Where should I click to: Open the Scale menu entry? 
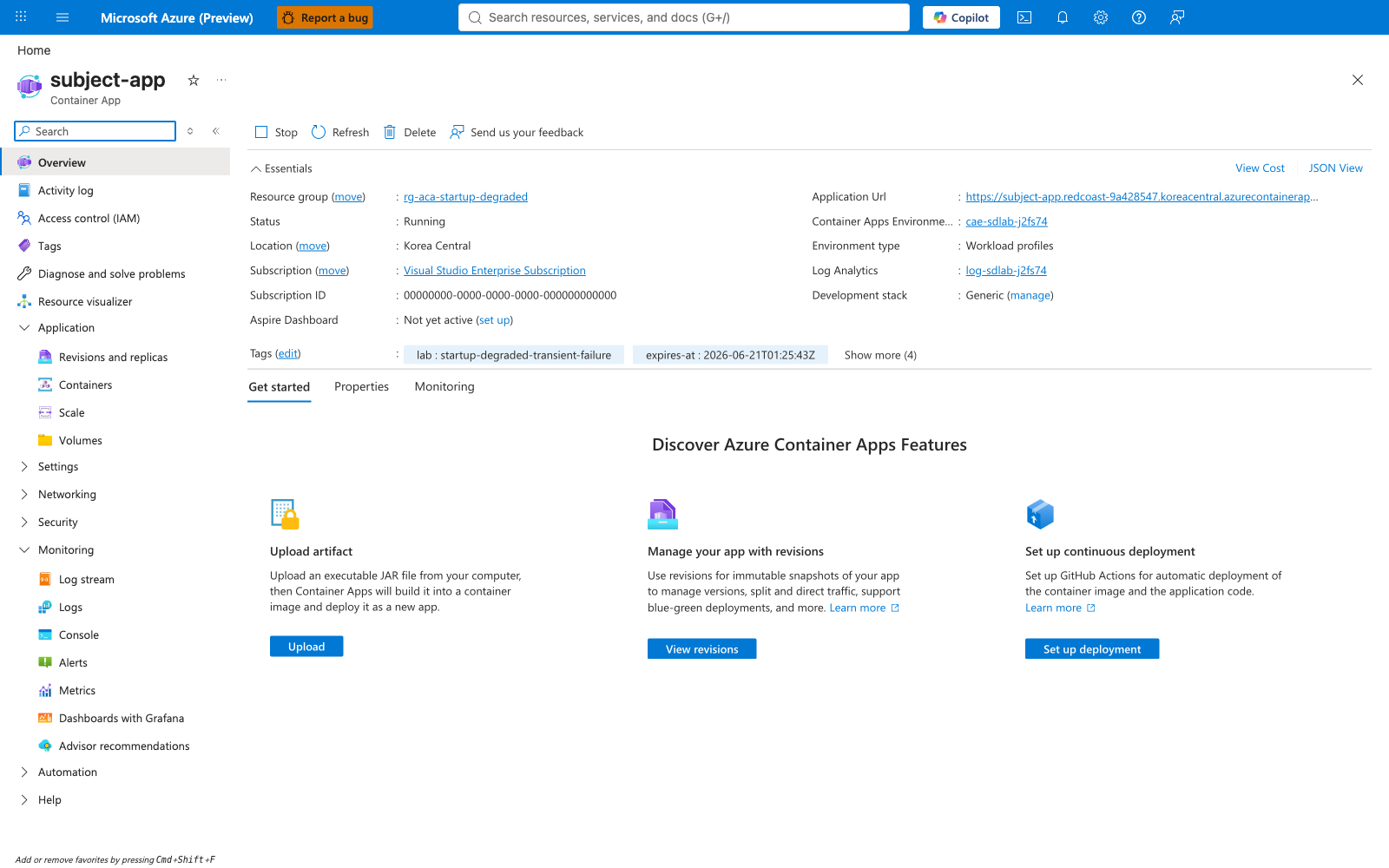point(71,412)
